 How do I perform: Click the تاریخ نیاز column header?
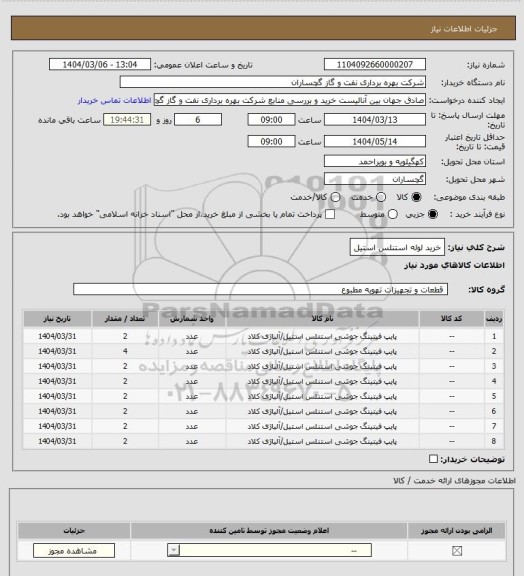[x=57, y=318]
